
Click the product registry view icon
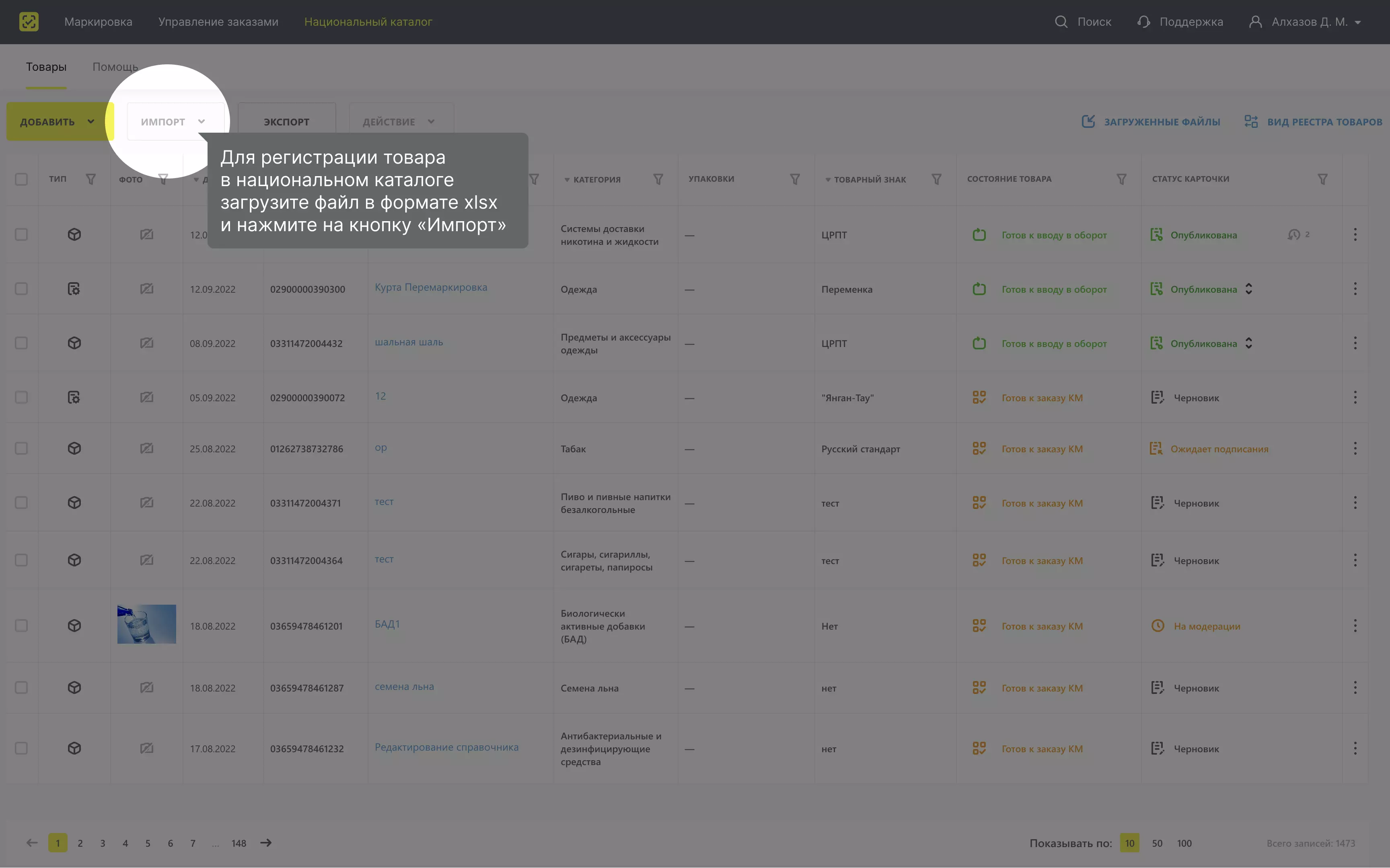tap(1251, 121)
